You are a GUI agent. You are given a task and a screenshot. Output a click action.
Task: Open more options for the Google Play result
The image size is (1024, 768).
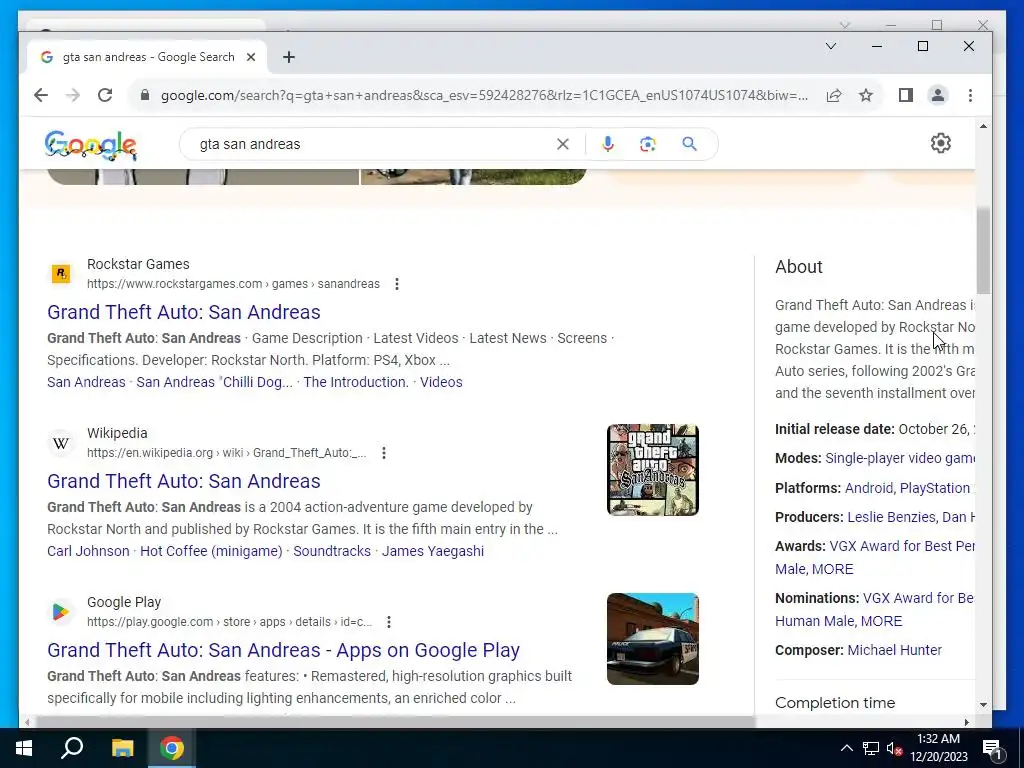tap(389, 622)
